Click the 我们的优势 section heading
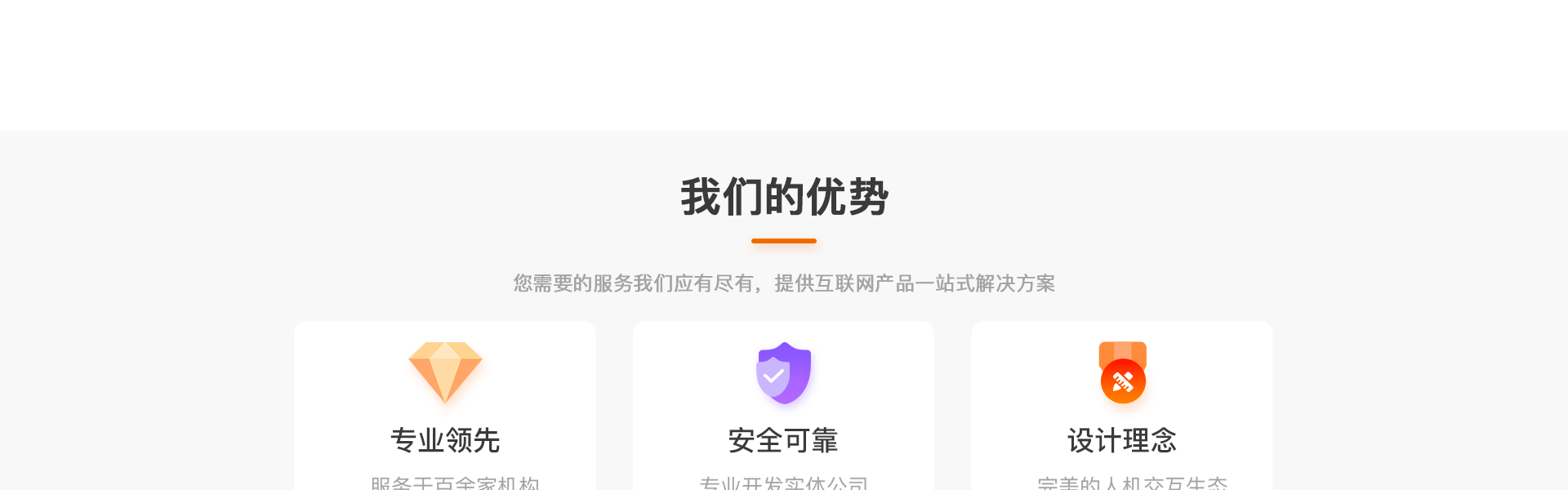The image size is (1568, 490). (784, 197)
